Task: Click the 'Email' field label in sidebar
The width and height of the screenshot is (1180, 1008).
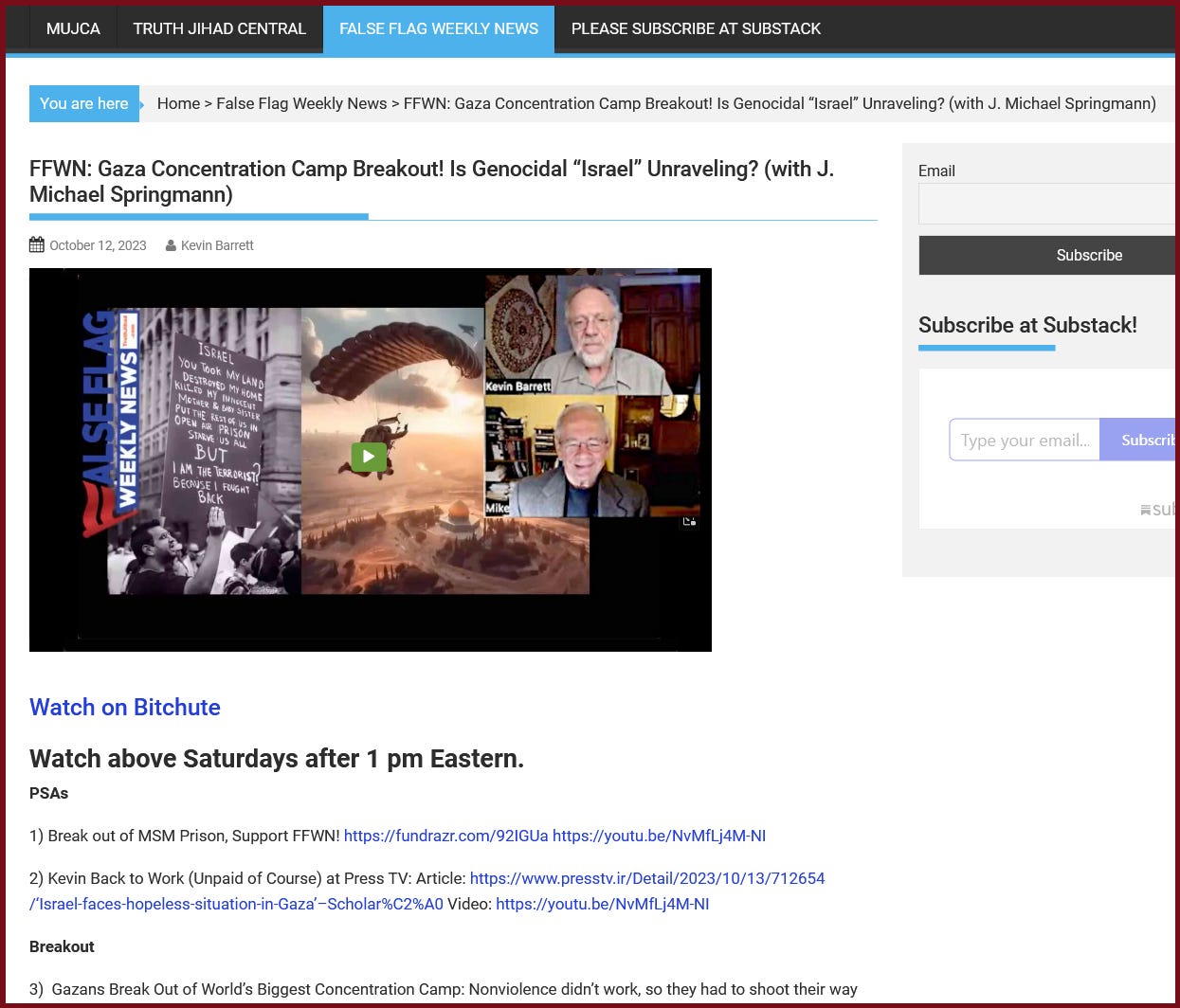Action: tap(936, 171)
